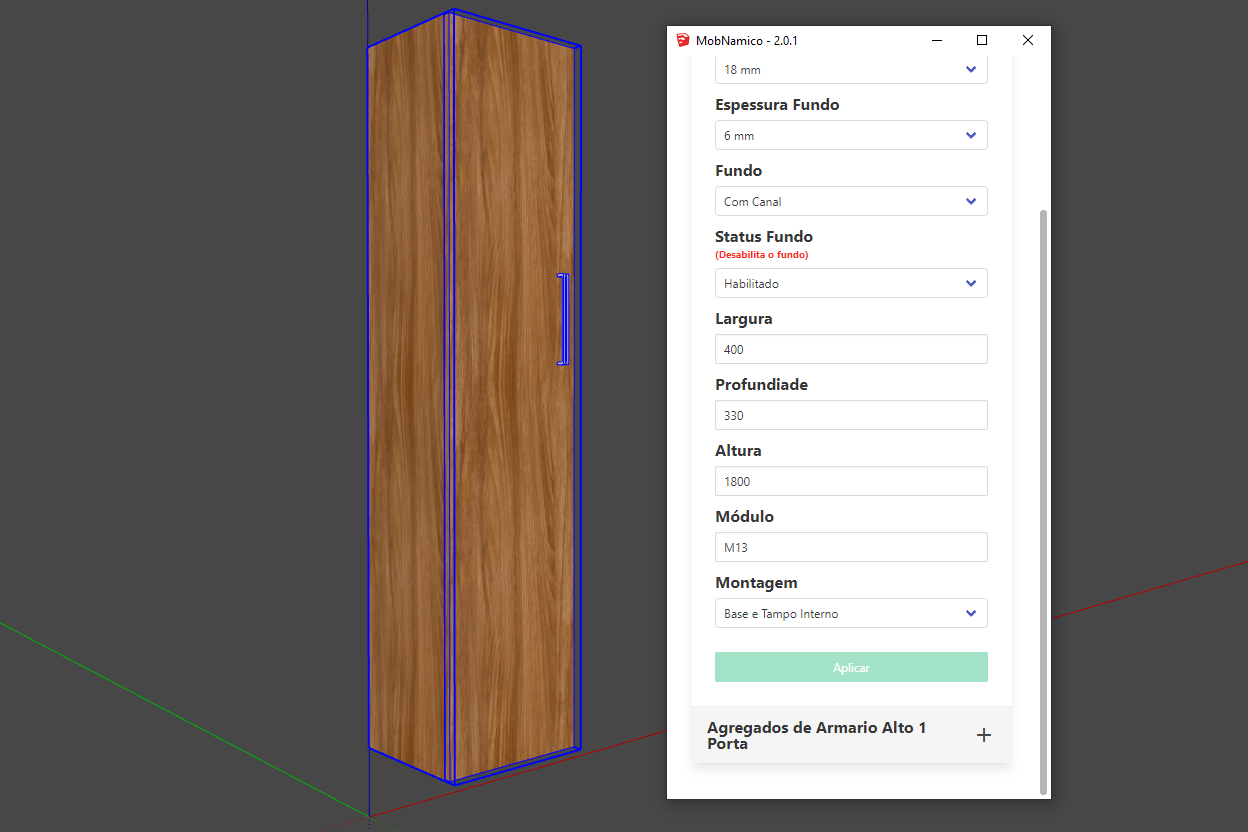Select the cabinet's front door panel

pyautogui.click(x=513, y=400)
